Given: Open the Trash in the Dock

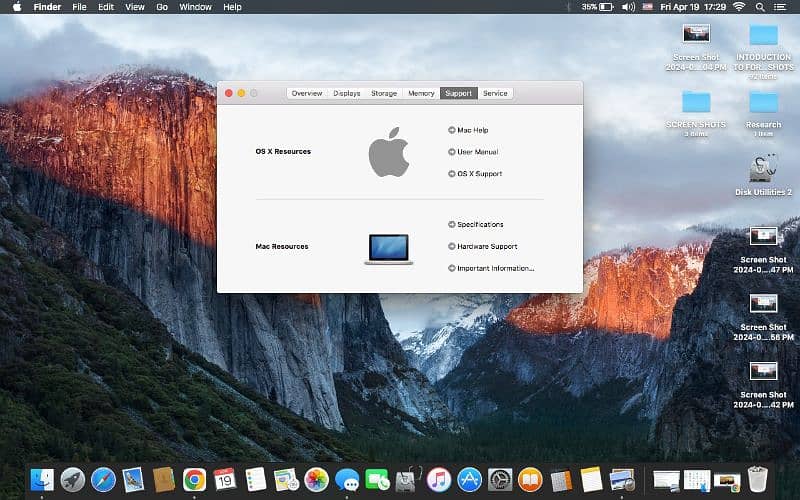Looking at the screenshot, I should [757, 480].
